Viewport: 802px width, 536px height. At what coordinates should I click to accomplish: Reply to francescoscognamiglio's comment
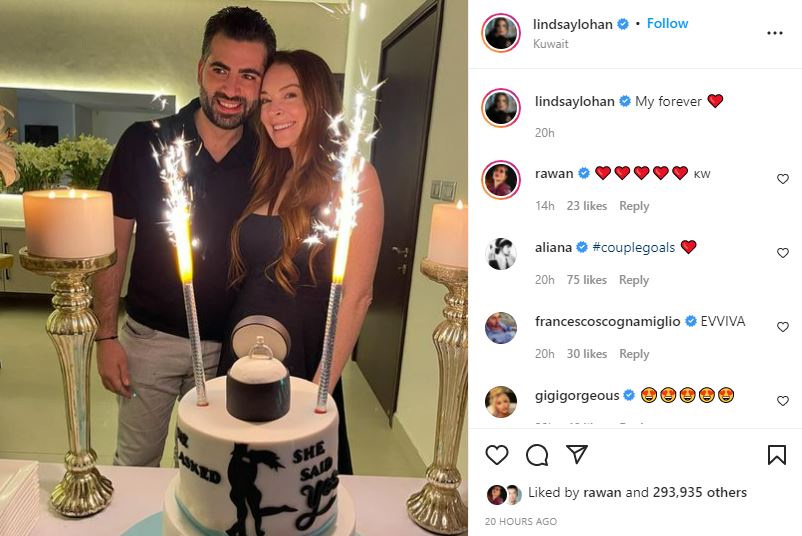pos(634,354)
